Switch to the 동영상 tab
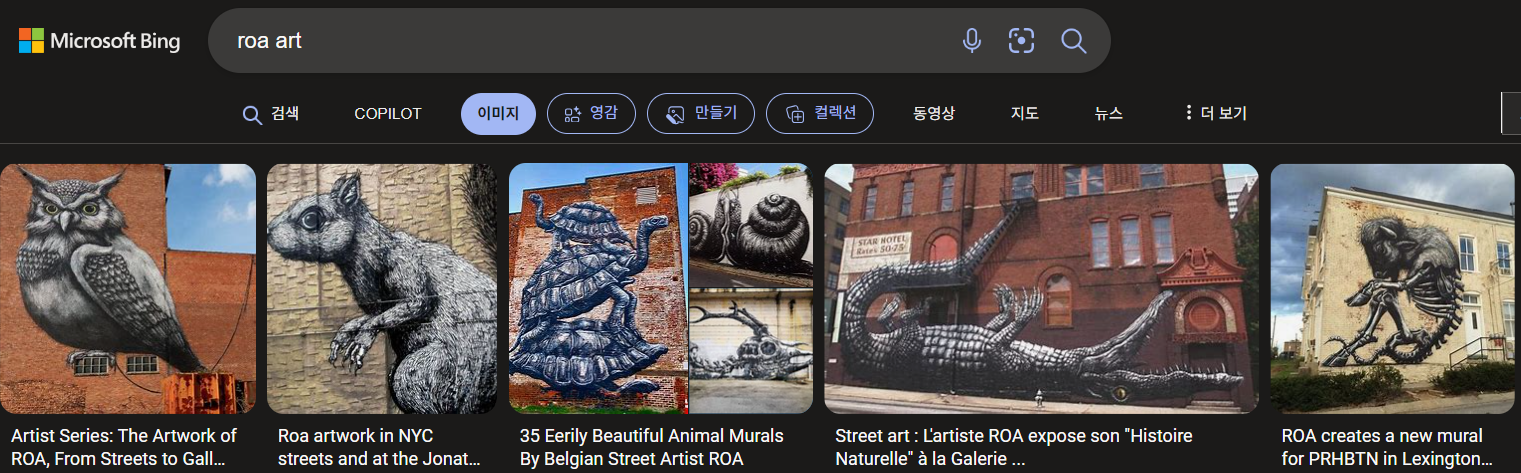 click(934, 114)
